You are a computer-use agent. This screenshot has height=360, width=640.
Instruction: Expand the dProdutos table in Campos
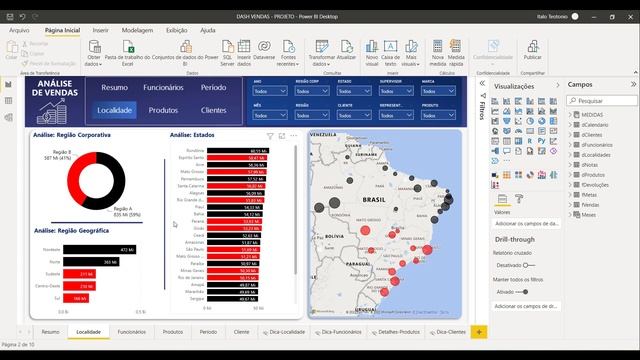(x=570, y=175)
